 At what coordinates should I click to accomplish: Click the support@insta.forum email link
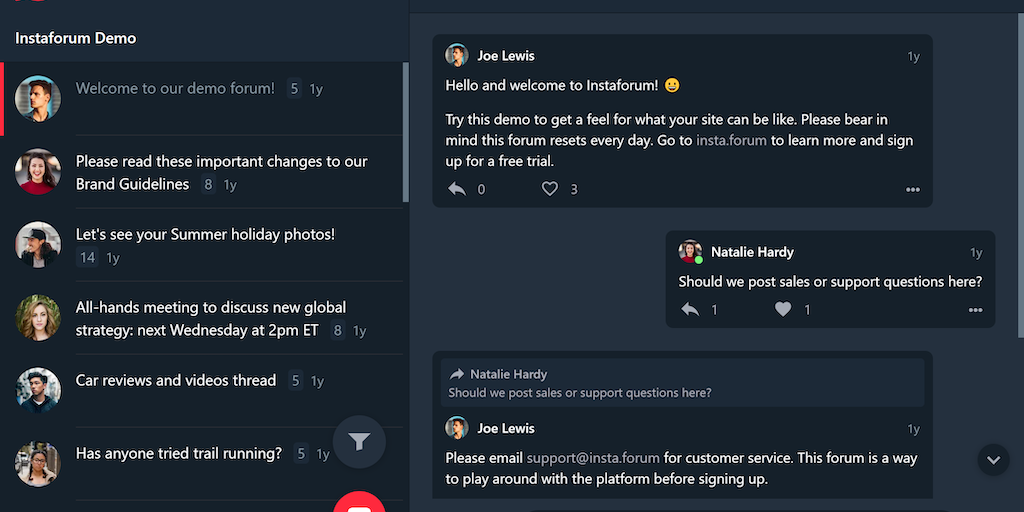pos(593,459)
